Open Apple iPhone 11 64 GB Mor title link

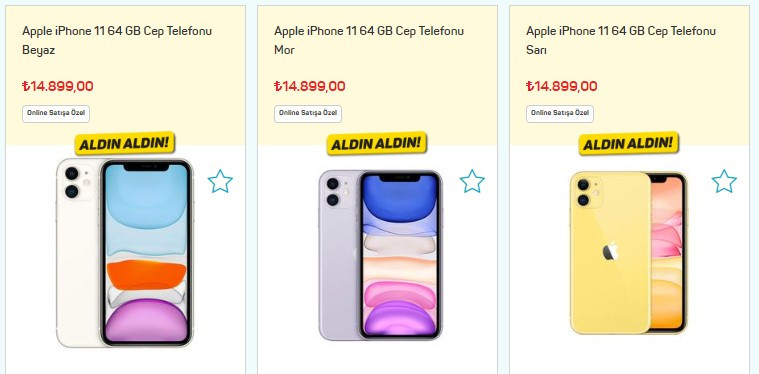click(x=369, y=40)
